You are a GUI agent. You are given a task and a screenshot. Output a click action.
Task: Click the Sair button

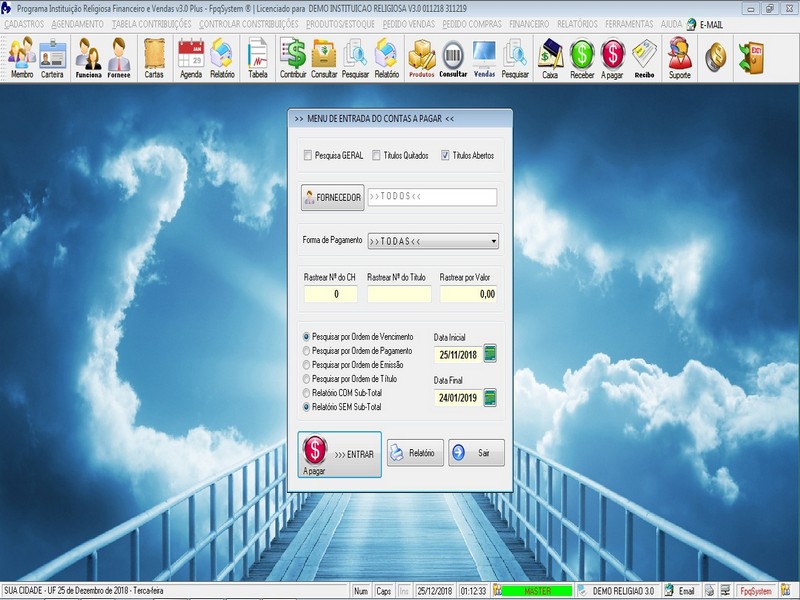477,453
